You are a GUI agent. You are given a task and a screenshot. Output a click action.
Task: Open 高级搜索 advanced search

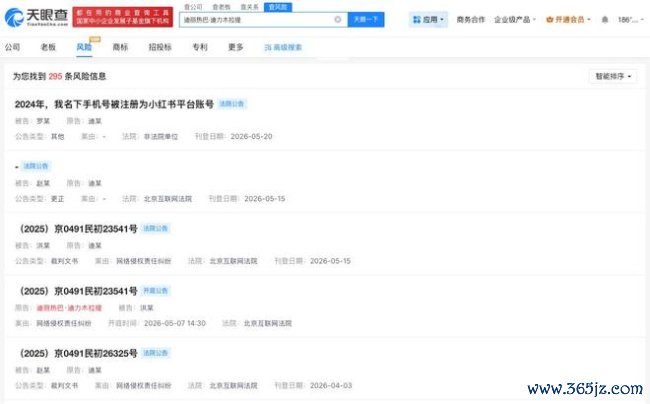click(x=283, y=48)
